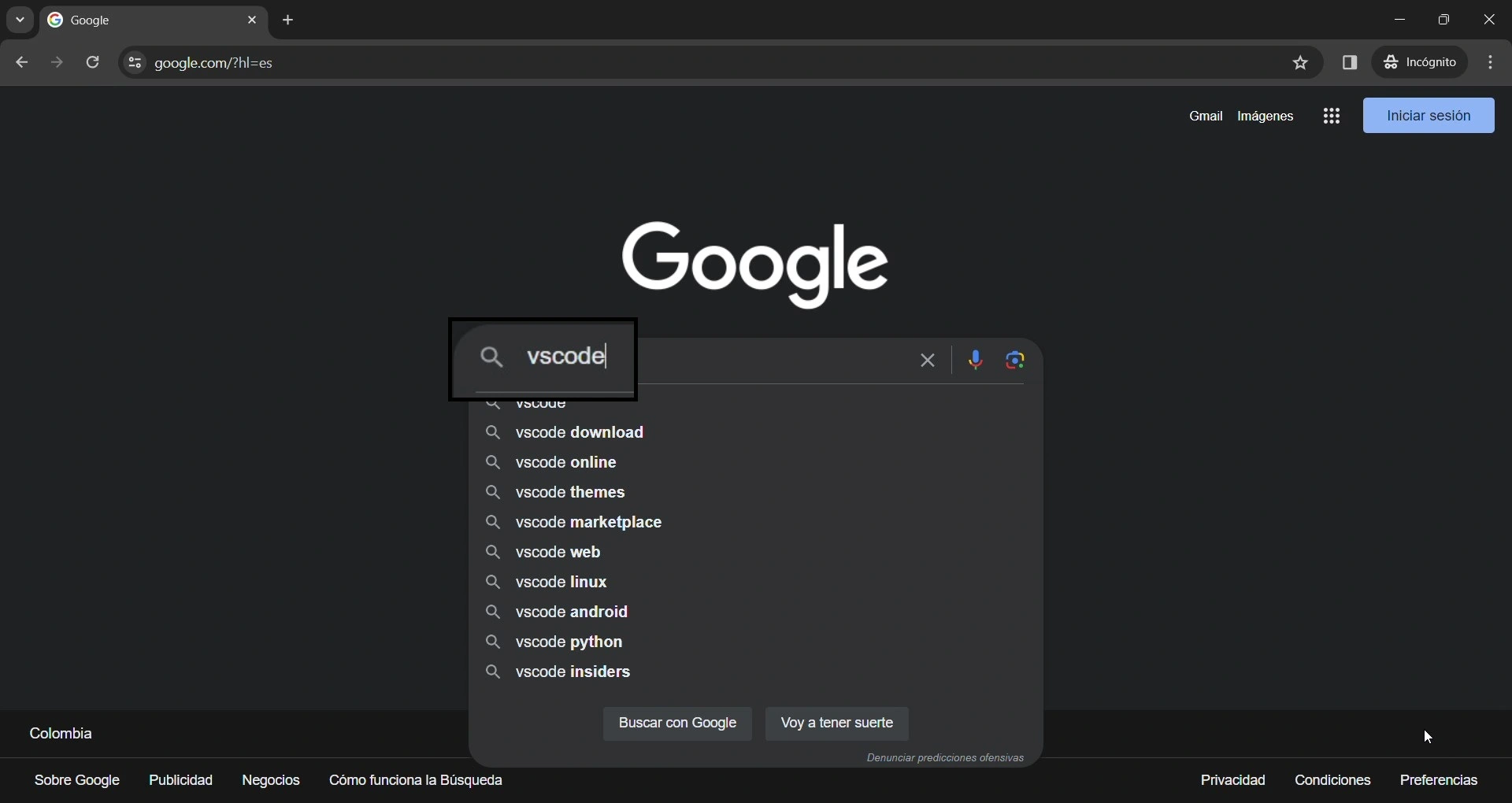Maximize the browser window
Image resolution: width=1512 pixels, height=803 pixels.
[x=1445, y=20]
